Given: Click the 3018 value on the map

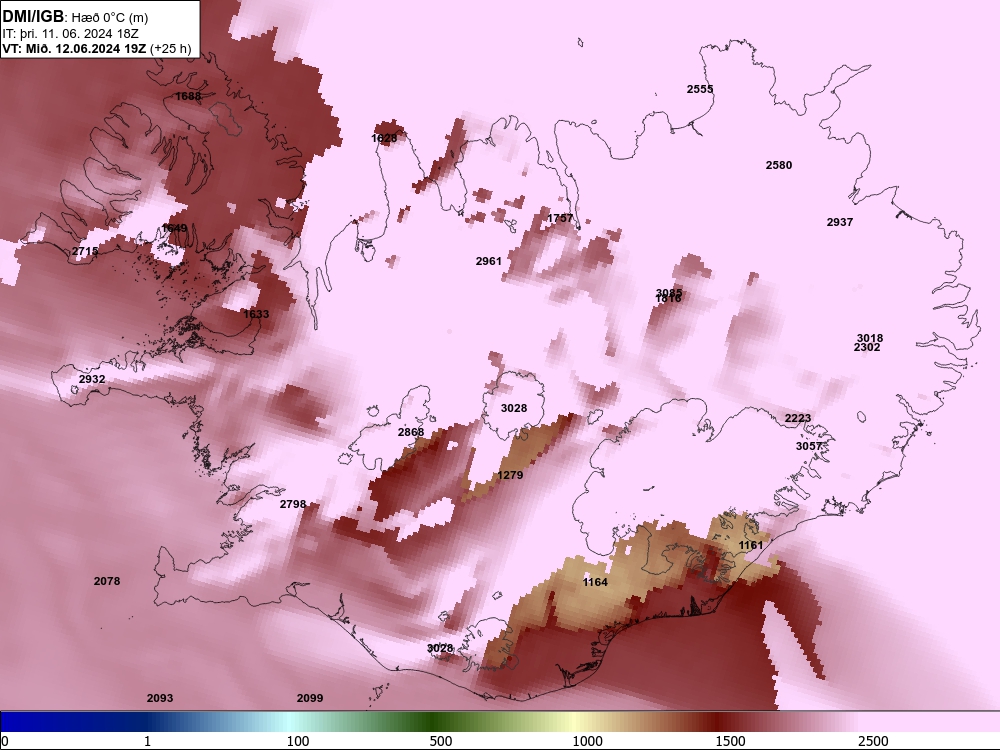Looking at the screenshot, I should pyautogui.click(x=869, y=338).
